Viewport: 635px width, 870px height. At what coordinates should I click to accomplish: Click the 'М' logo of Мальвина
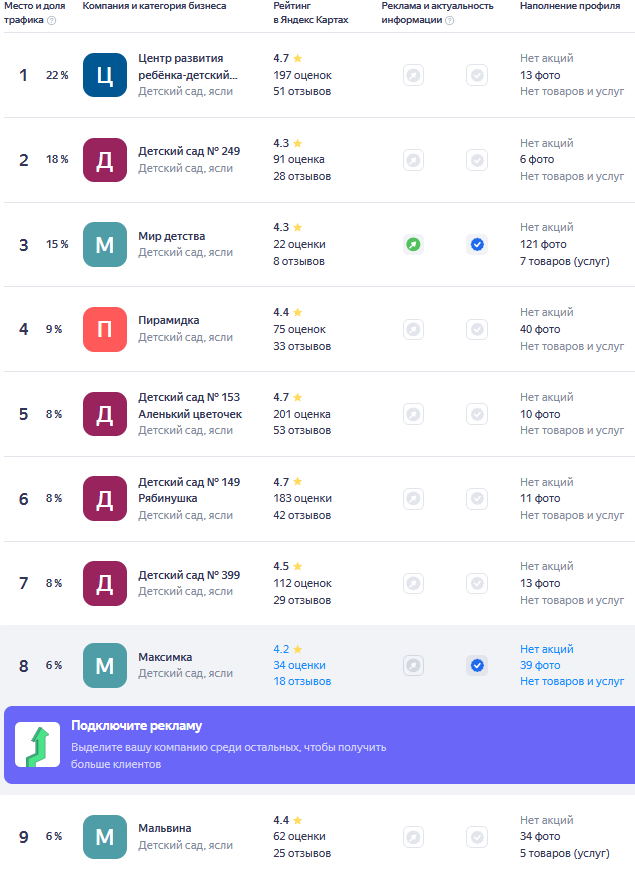pyautogui.click(x=105, y=837)
